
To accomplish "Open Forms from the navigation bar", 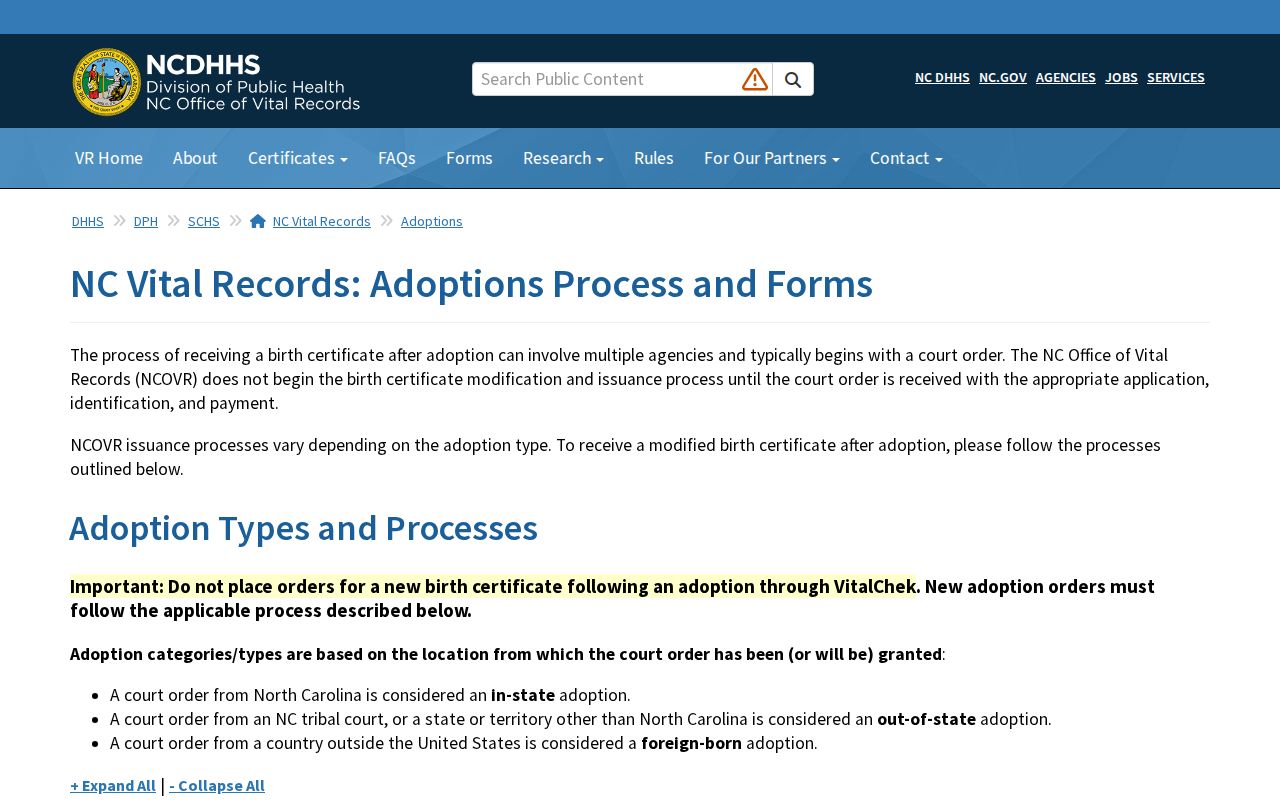I will pyautogui.click(x=469, y=158).
